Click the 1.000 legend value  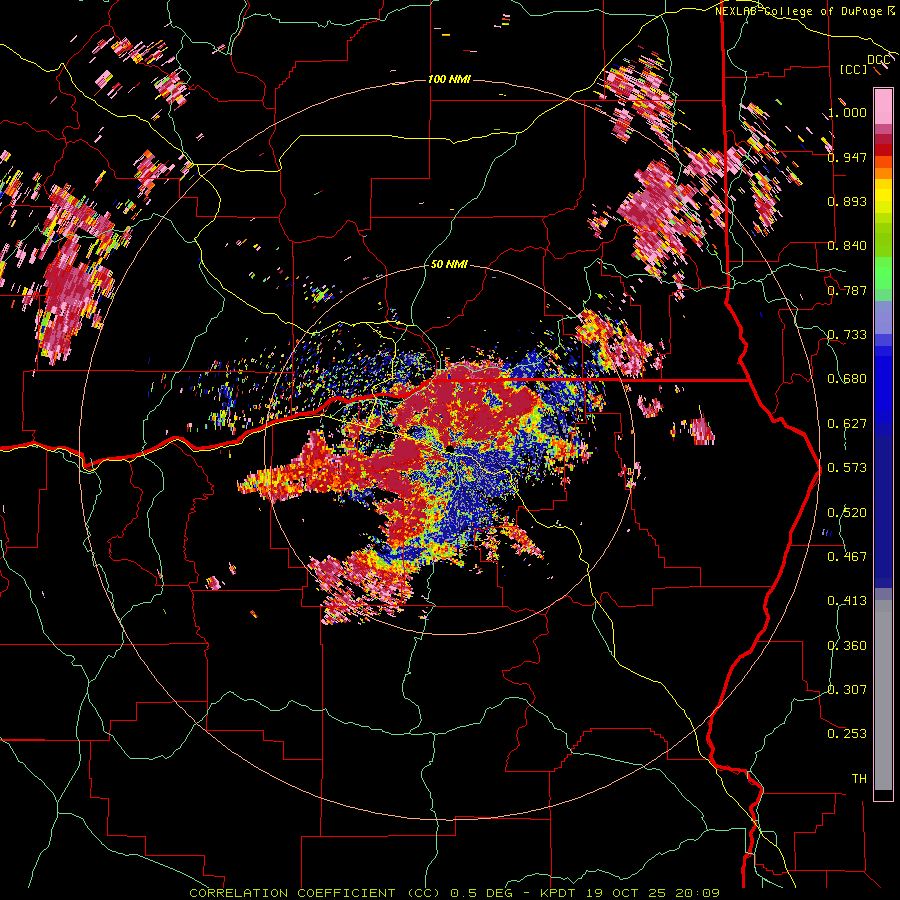pyautogui.click(x=847, y=112)
